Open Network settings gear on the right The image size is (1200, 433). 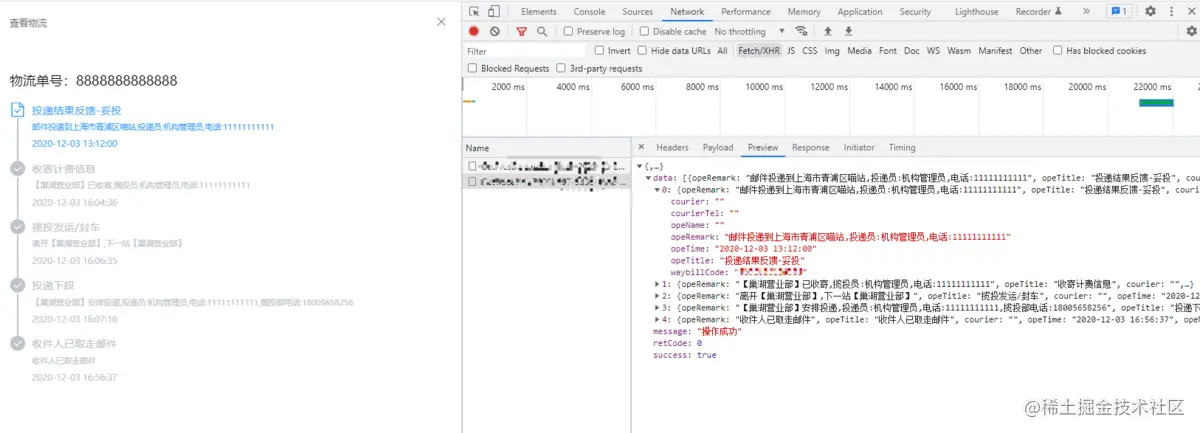coord(1191,31)
